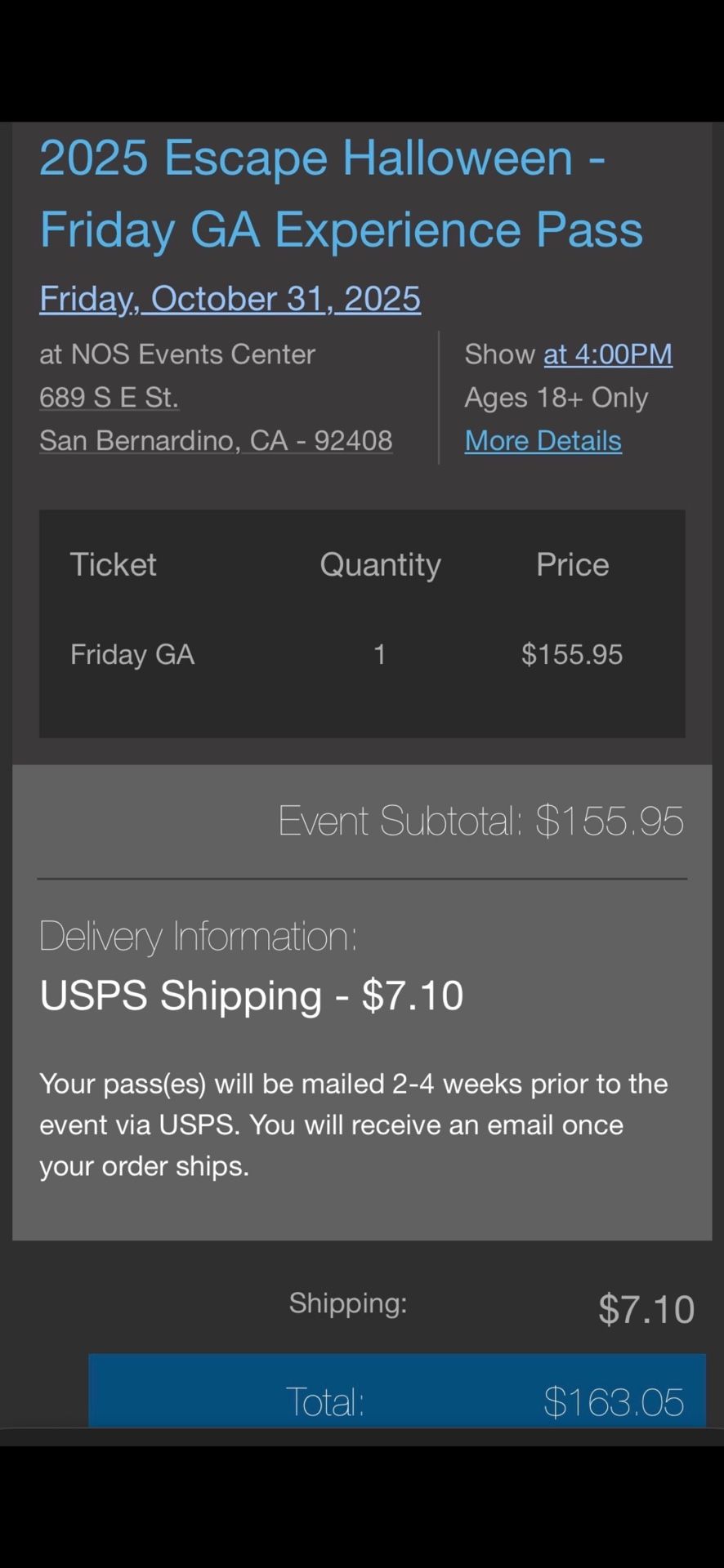Screen dimensions: 724x1568
Task: Click the Quantity column header
Action: [380, 565]
